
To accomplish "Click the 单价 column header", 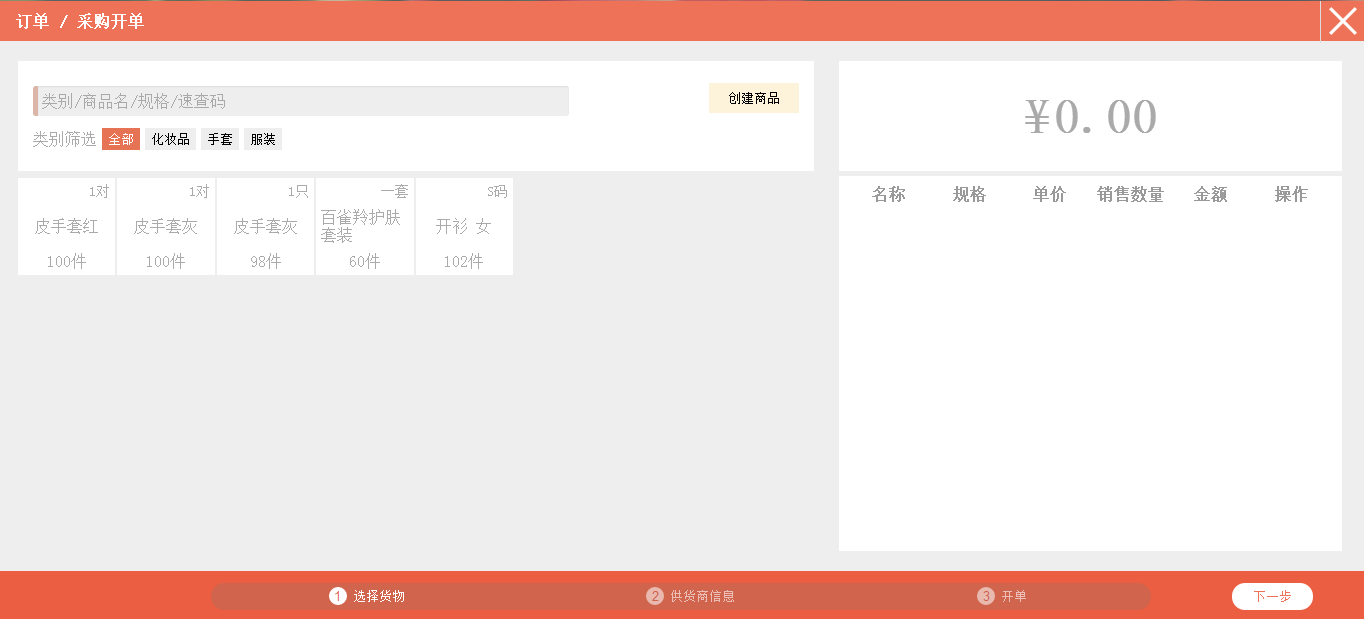I will [1049, 195].
